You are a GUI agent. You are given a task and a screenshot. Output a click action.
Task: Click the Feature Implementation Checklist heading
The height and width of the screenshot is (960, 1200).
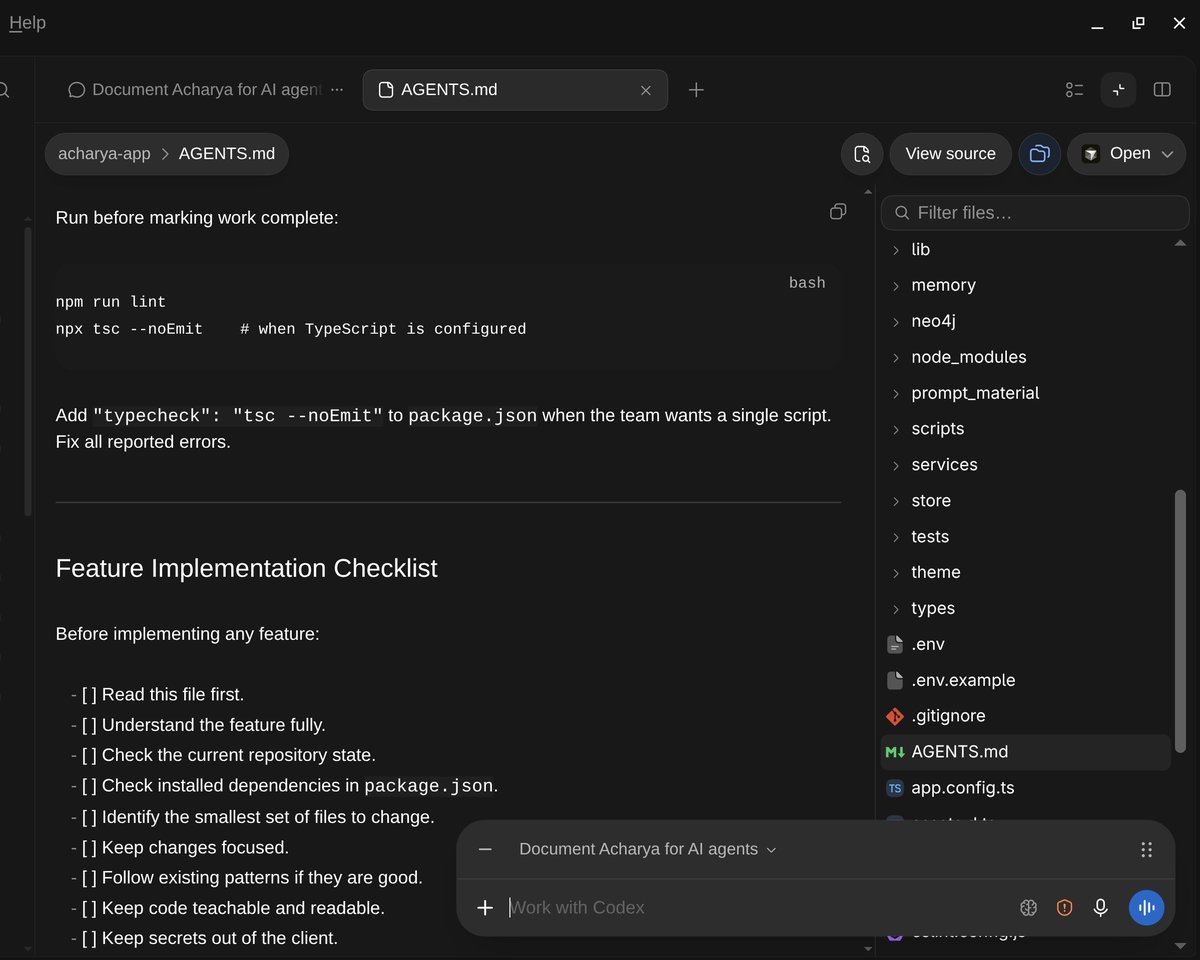coord(246,568)
